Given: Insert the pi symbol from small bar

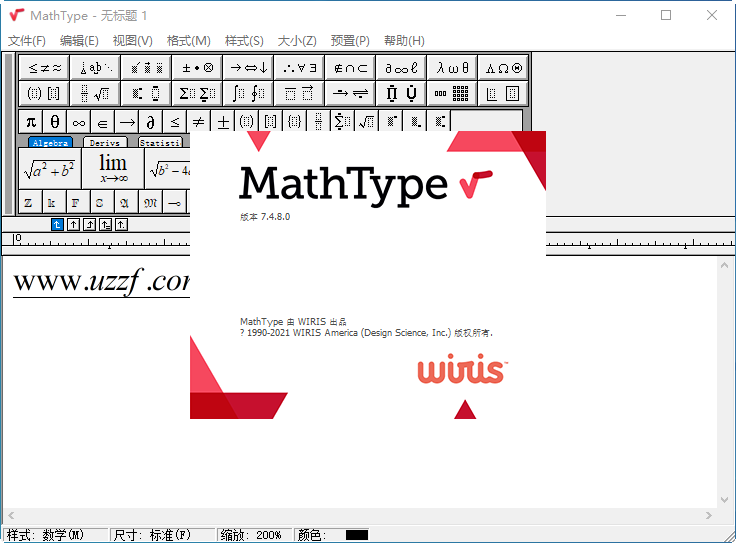Looking at the screenshot, I should coord(31,122).
